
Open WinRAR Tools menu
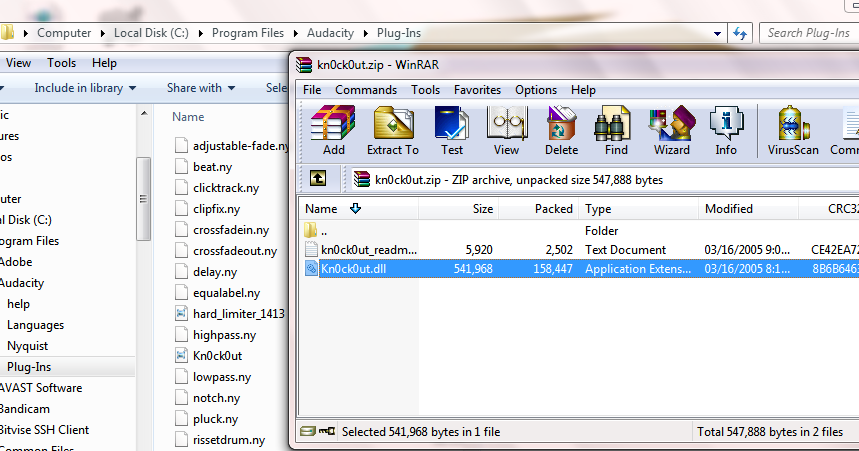point(426,90)
